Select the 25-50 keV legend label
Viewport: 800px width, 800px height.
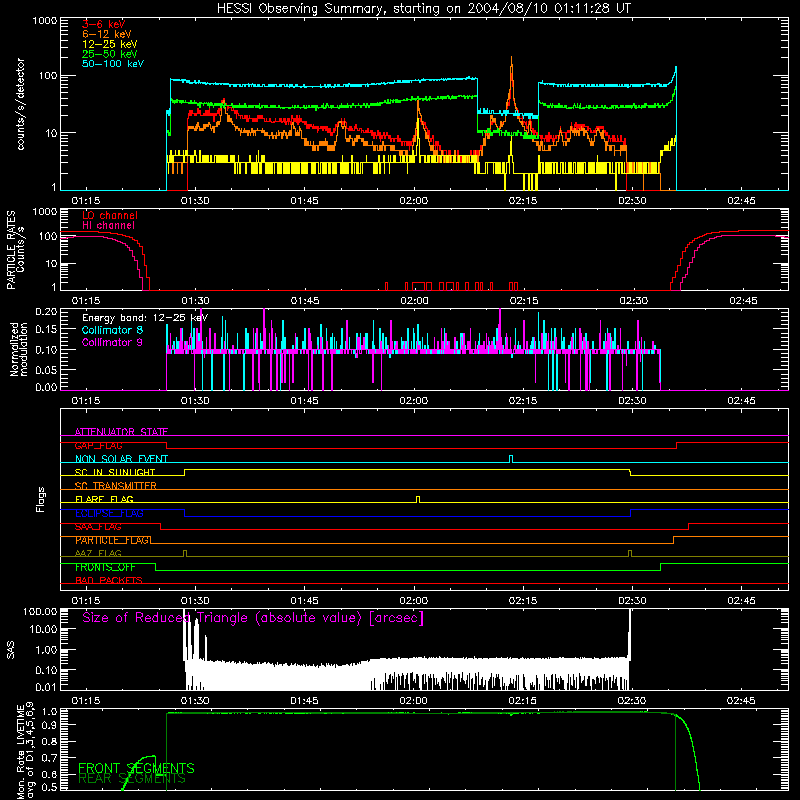click(110, 54)
